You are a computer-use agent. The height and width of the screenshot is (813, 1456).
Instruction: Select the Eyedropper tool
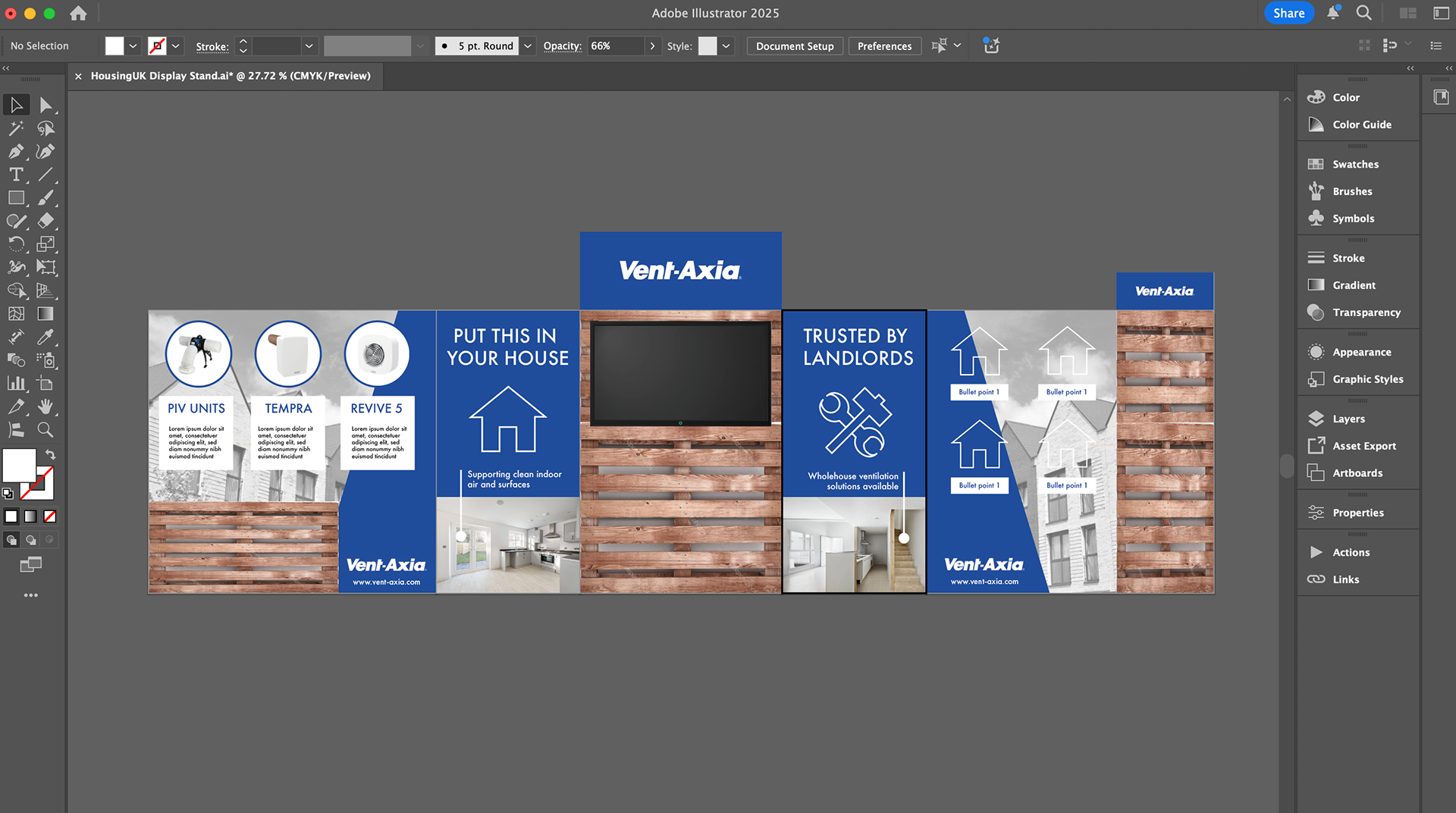pos(45,337)
